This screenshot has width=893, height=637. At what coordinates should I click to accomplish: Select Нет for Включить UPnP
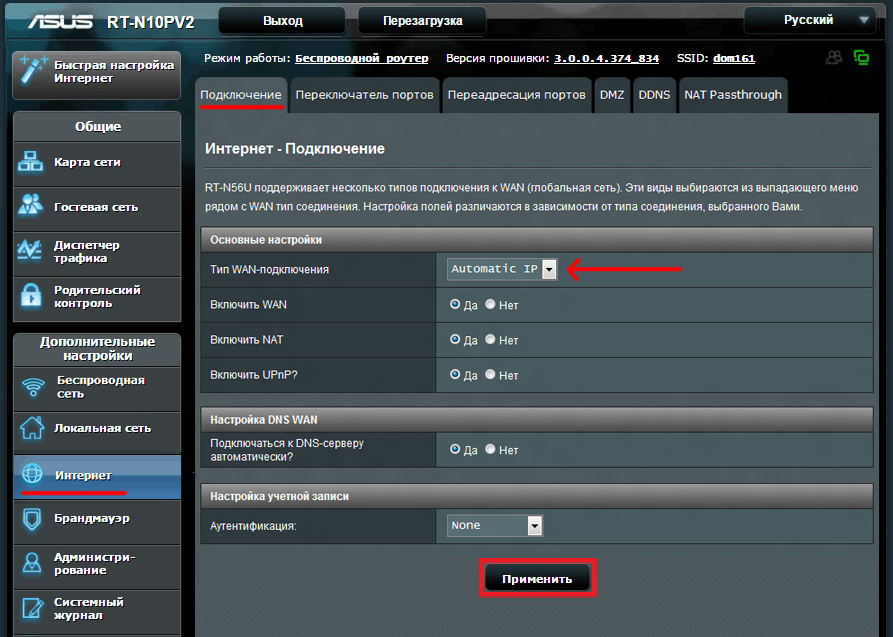click(x=490, y=375)
